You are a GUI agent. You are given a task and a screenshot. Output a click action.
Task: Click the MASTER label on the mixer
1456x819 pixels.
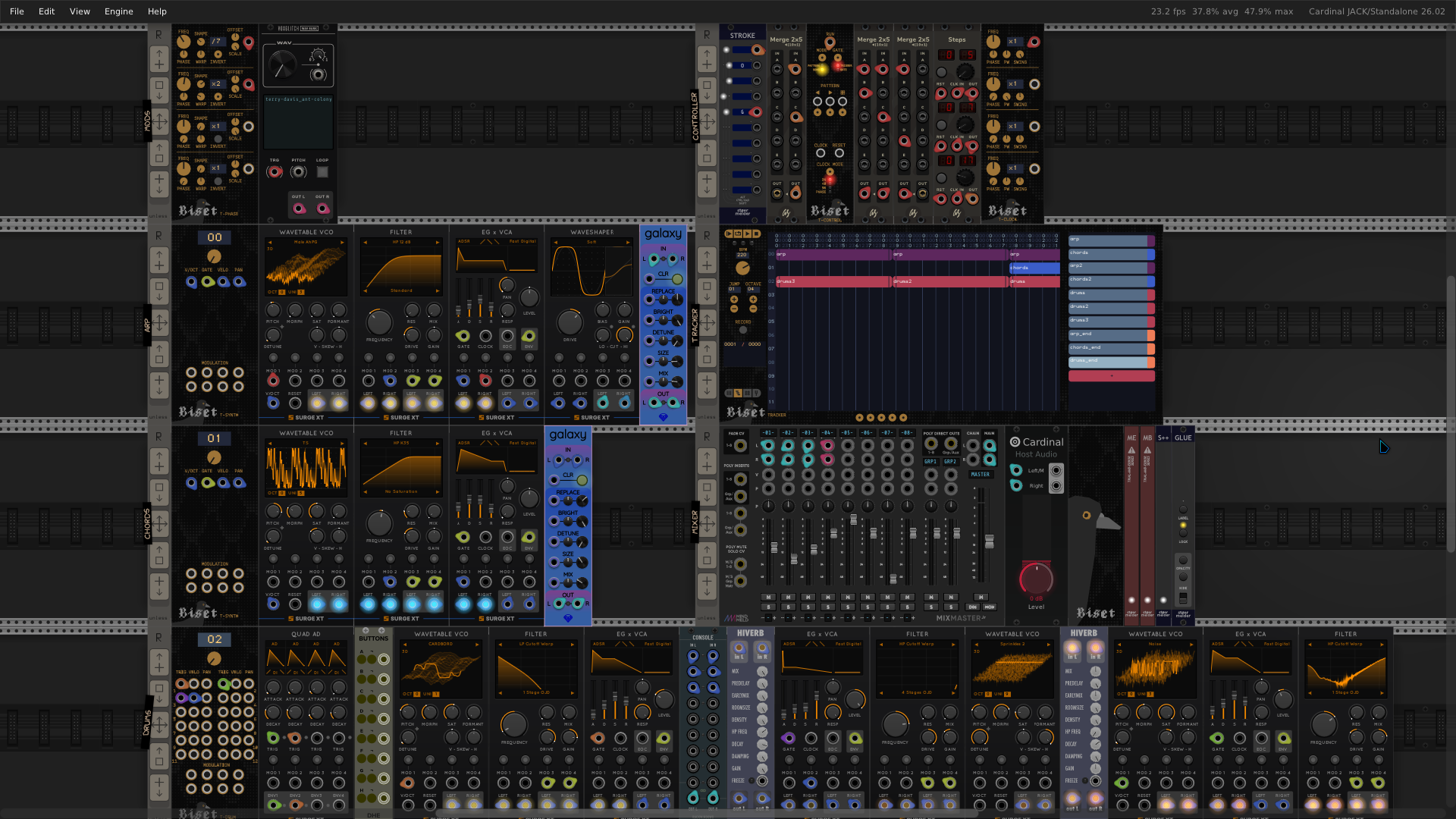coord(981,475)
